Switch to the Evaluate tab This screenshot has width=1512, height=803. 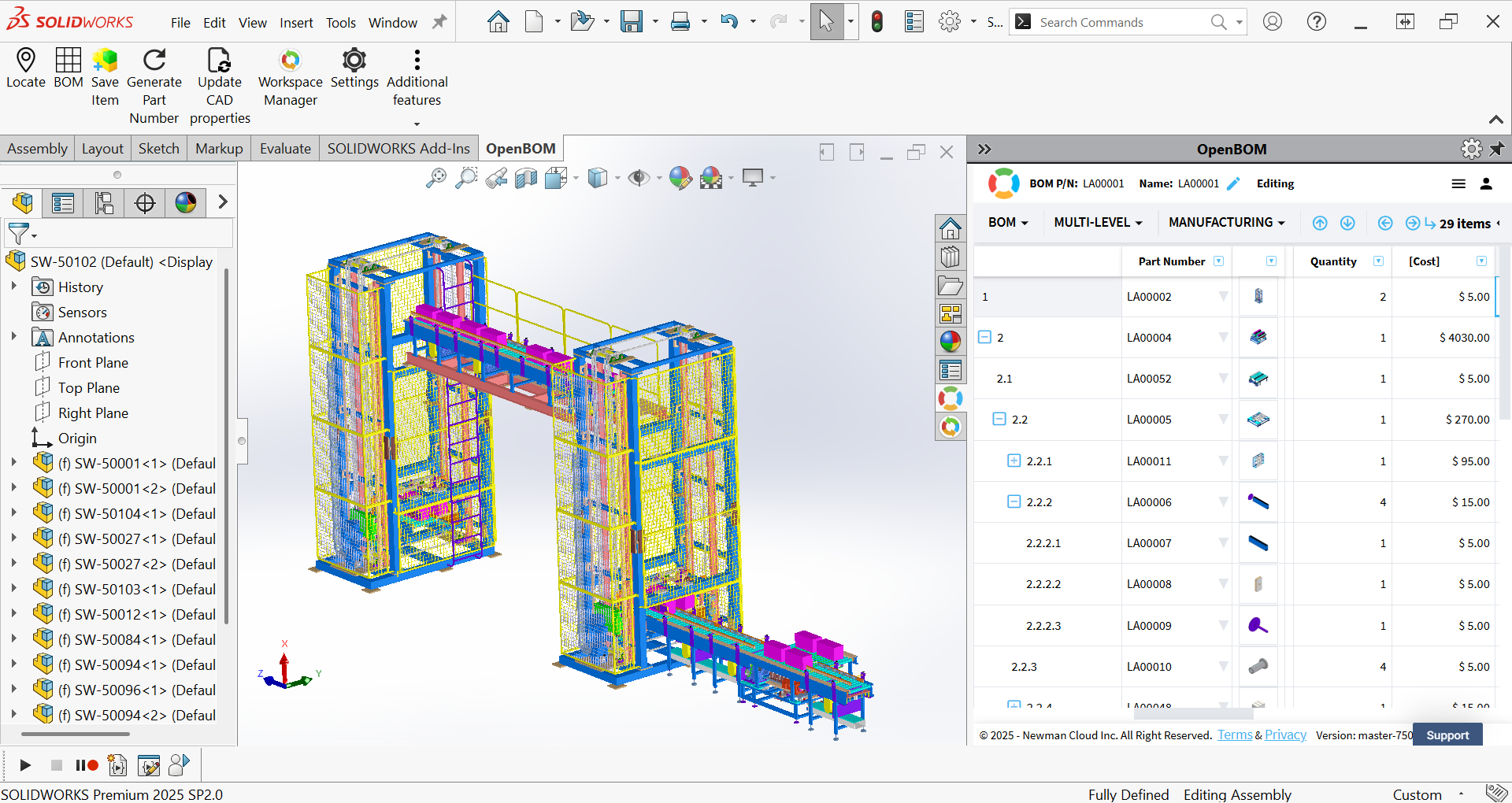(x=285, y=149)
